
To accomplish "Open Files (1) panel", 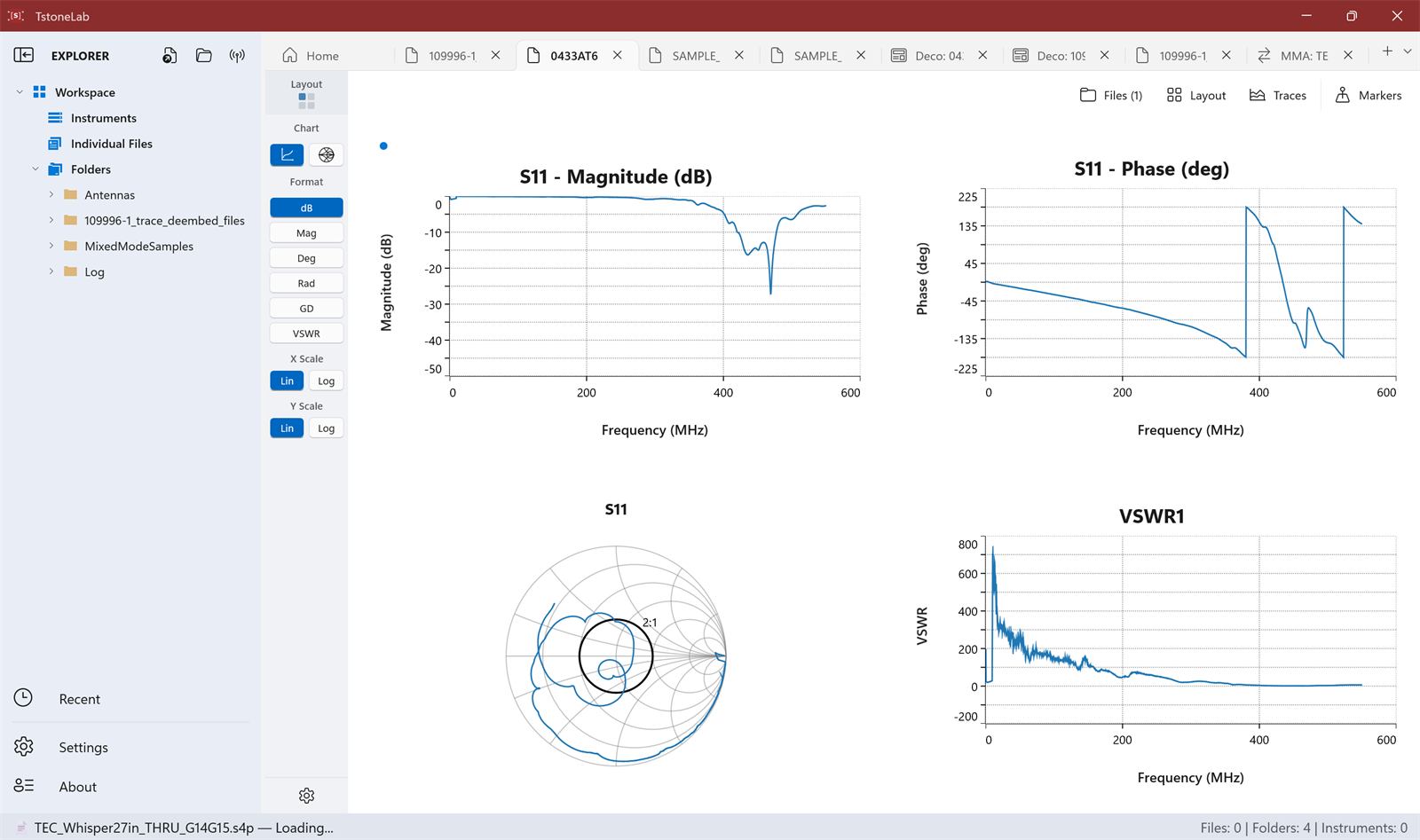I will click(x=1110, y=95).
